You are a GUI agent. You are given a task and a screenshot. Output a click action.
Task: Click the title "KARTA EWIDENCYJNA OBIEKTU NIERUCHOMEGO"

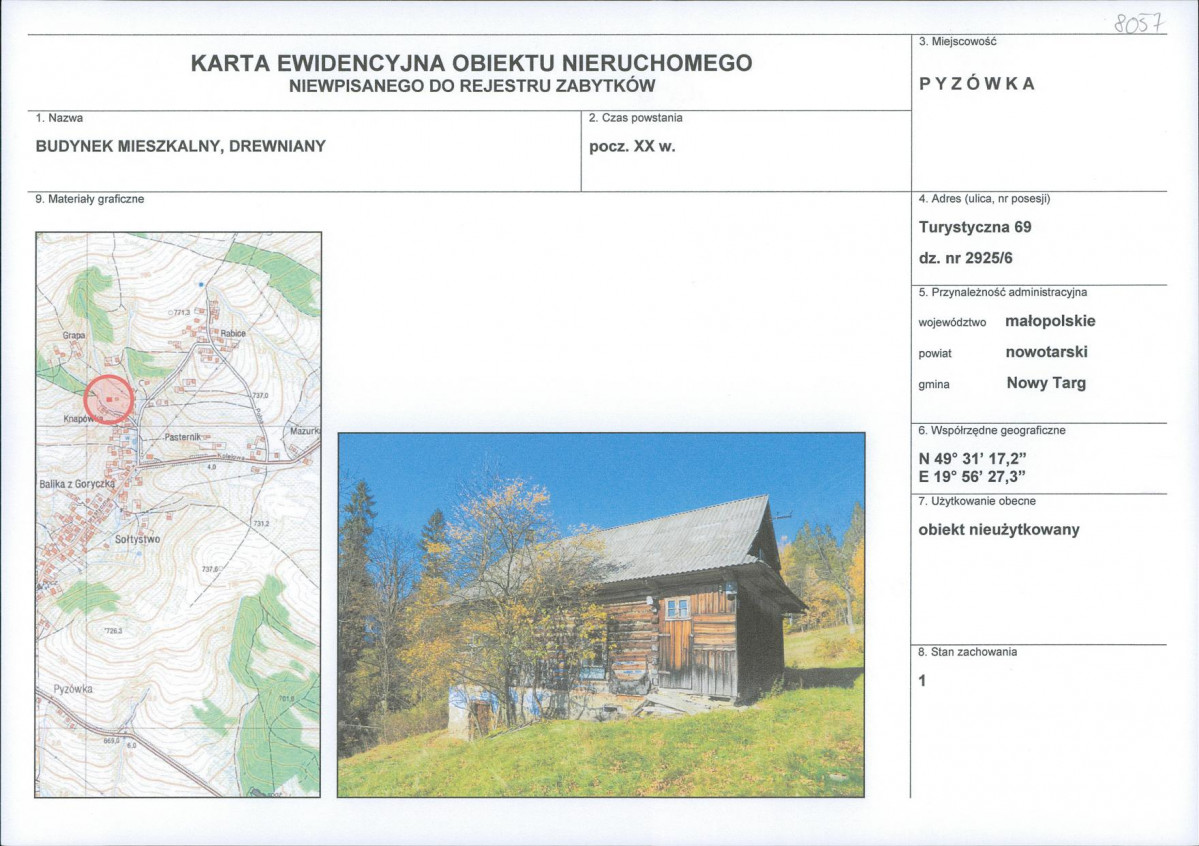tap(471, 63)
